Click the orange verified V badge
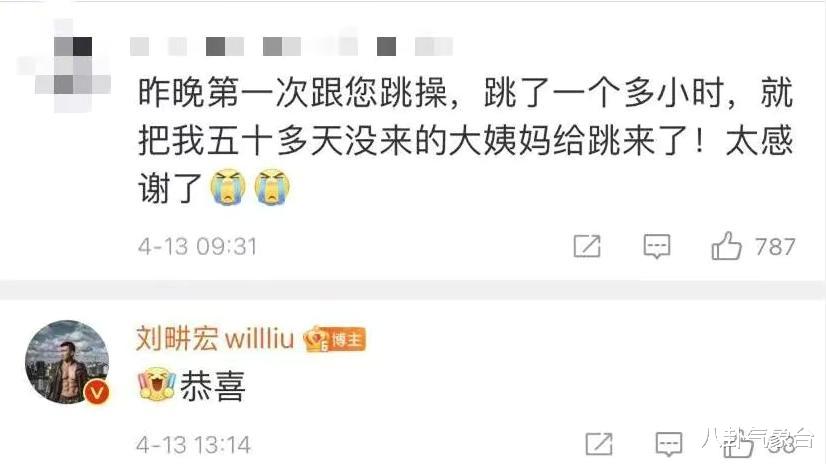The height and width of the screenshot is (464, 826). coord(96,393)
